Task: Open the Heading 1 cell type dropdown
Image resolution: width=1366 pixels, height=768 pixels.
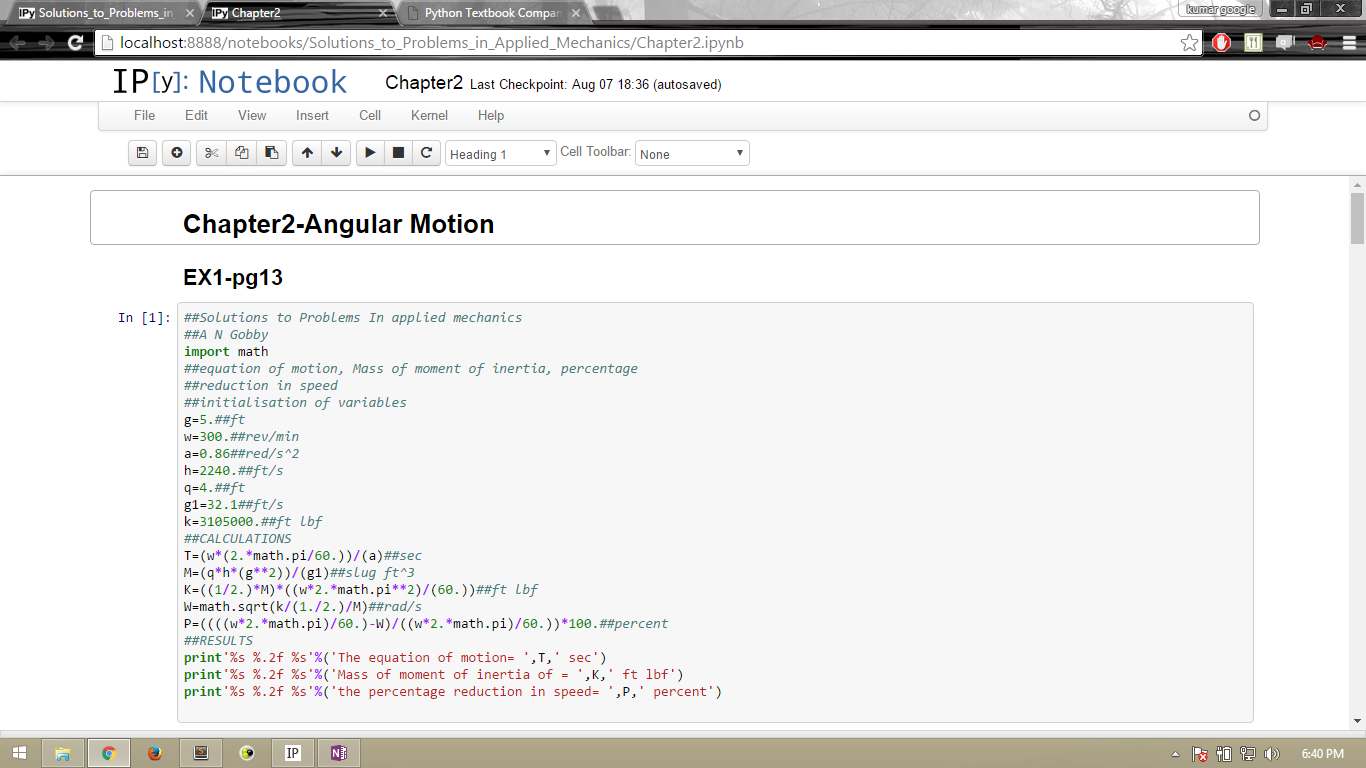Action: pyautogui.click(x=500, y=154)
